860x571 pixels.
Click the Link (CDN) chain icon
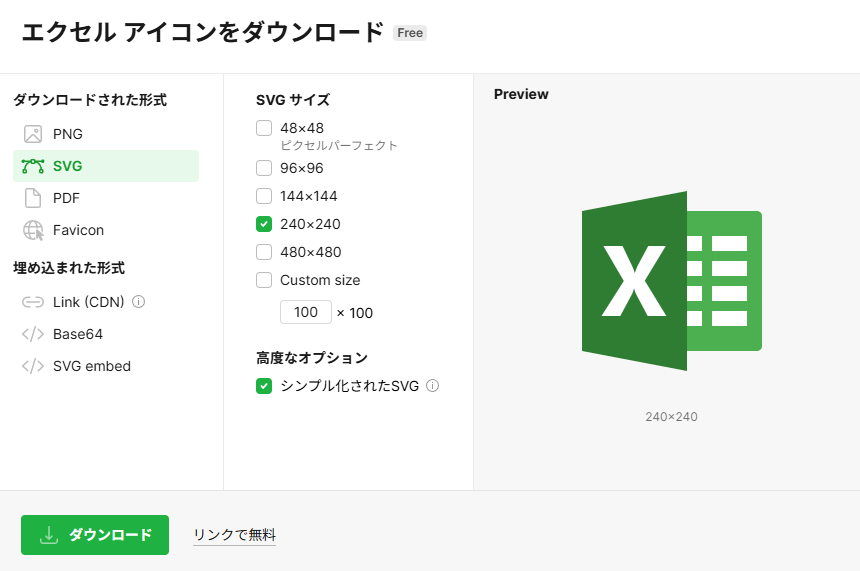point(33,302)
